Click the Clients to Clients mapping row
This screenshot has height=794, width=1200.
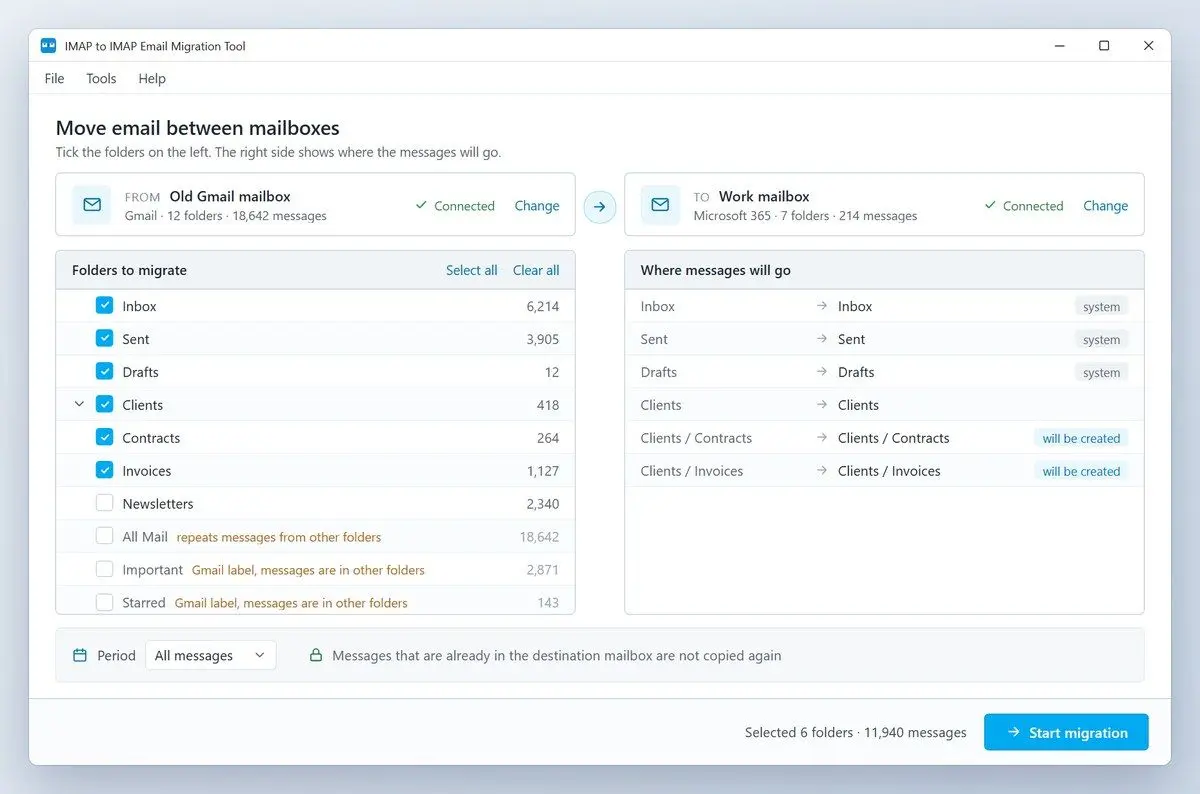[884, 405]
